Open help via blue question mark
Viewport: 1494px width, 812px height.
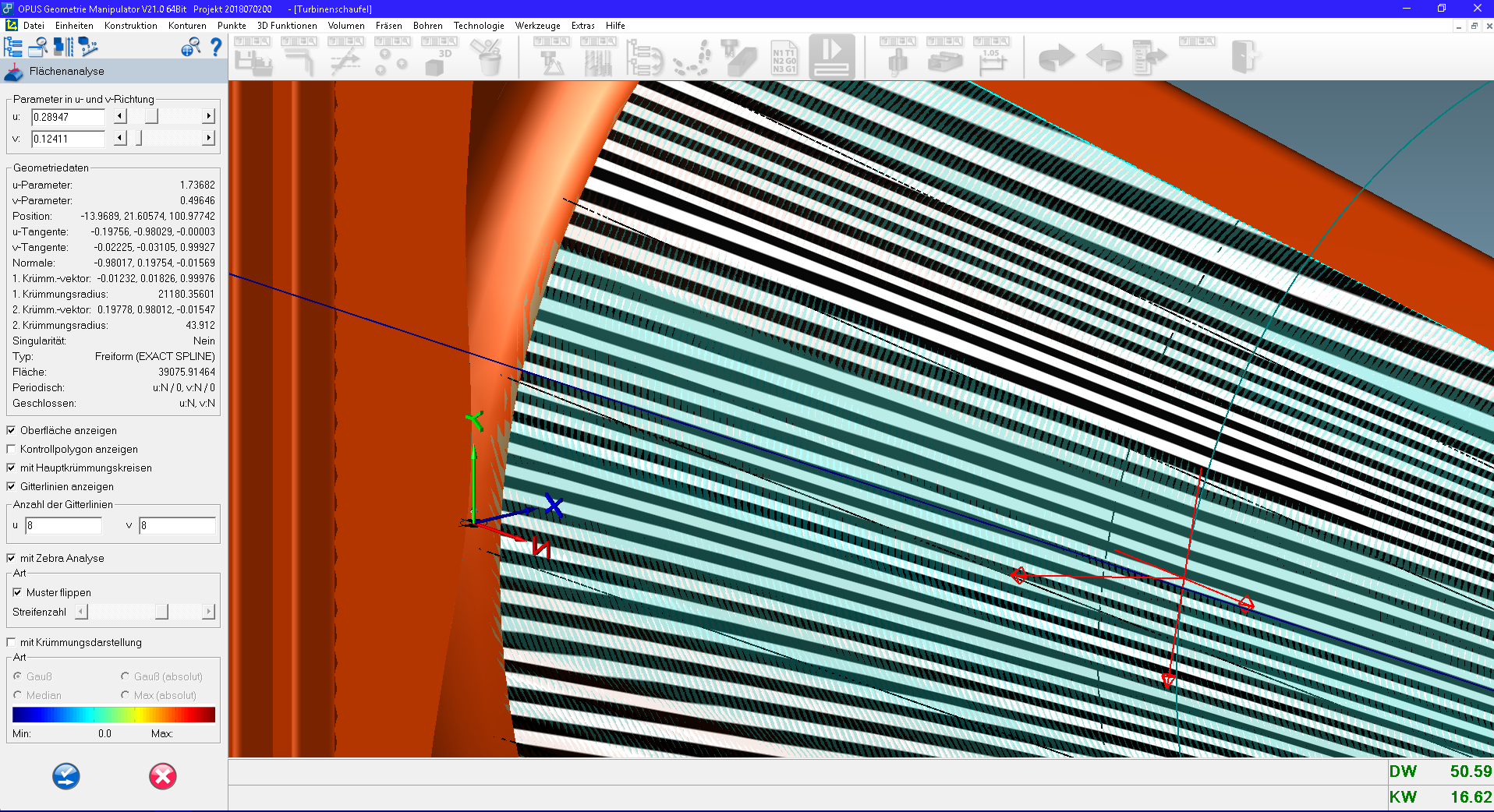[216, 48]
